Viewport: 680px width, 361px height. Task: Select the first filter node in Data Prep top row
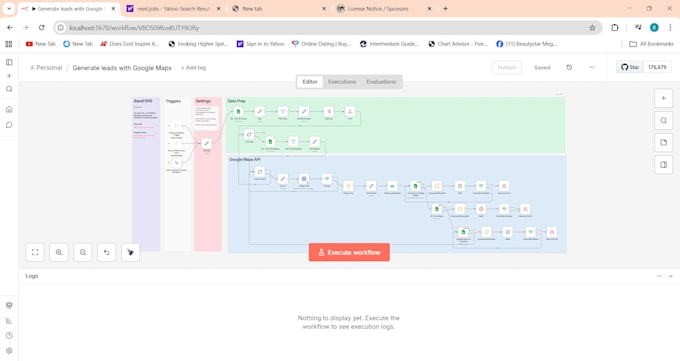coord(282,112)
